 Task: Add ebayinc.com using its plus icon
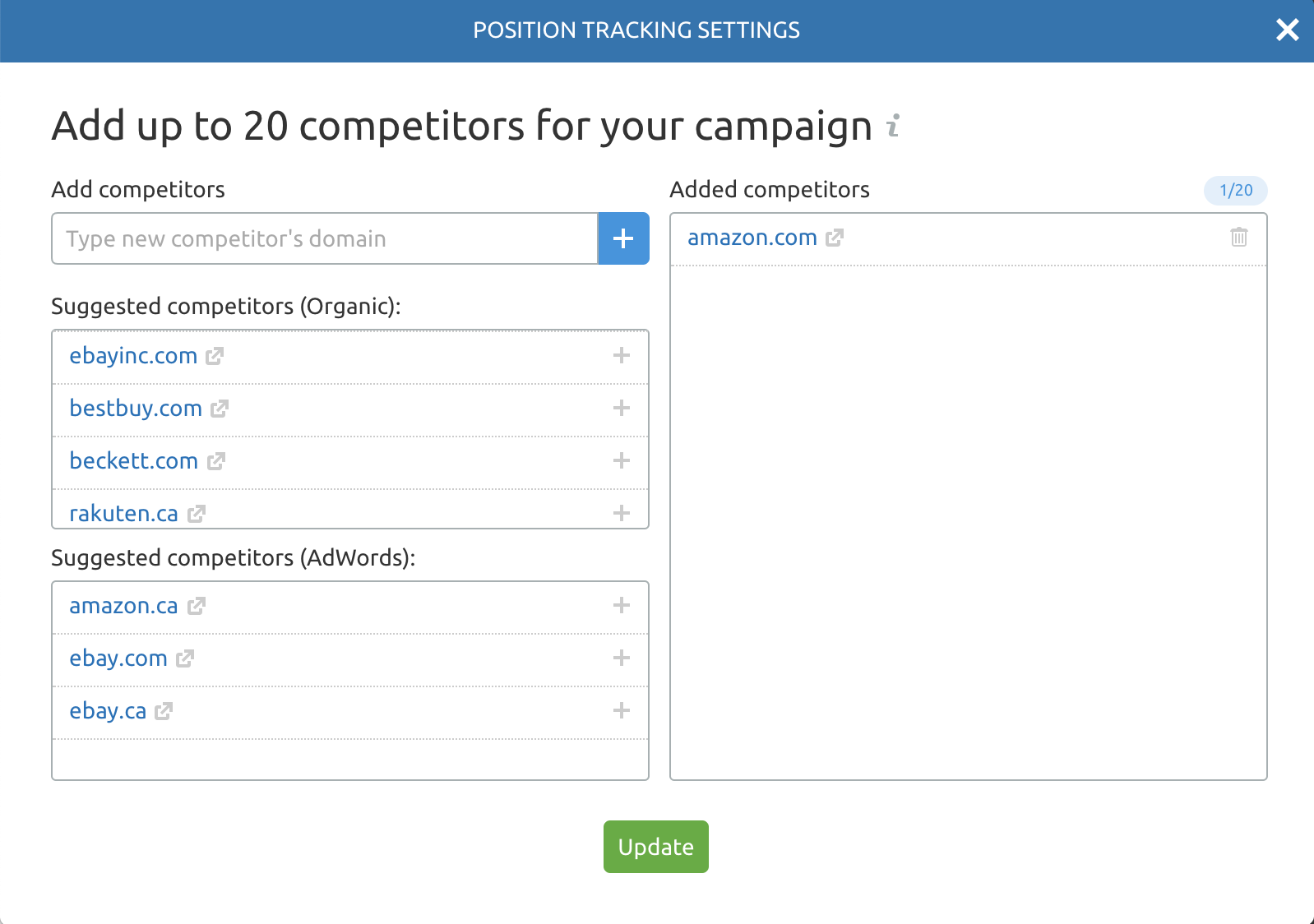[x=622, y=355]
